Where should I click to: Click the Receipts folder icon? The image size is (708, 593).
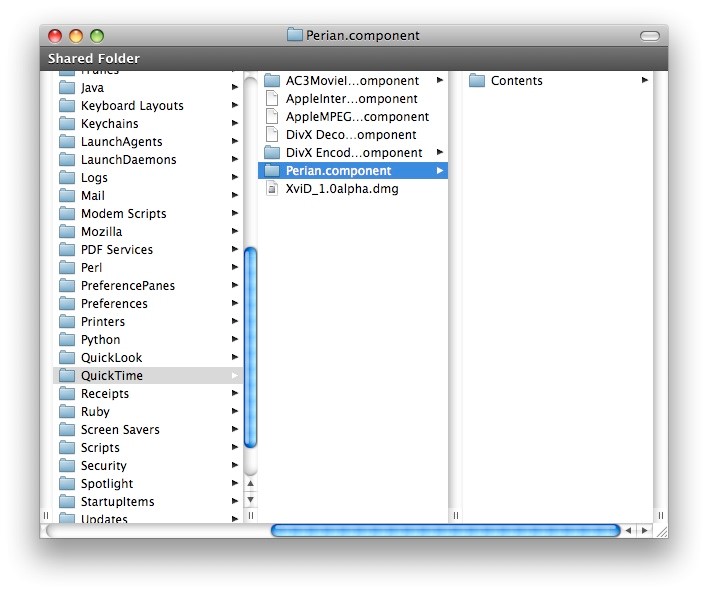tap(67, 393)
